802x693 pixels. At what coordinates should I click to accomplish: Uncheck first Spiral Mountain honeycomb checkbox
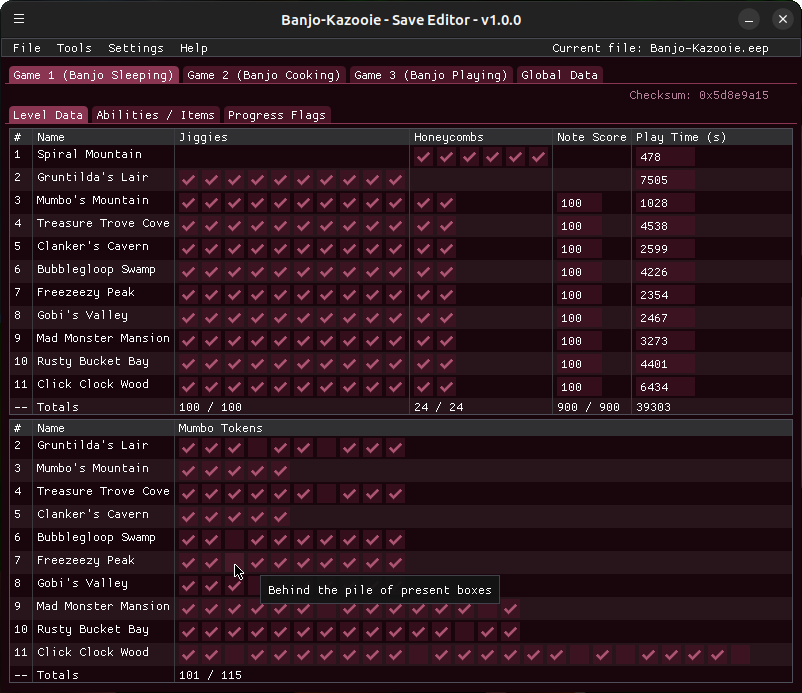(x=424, y=157)
